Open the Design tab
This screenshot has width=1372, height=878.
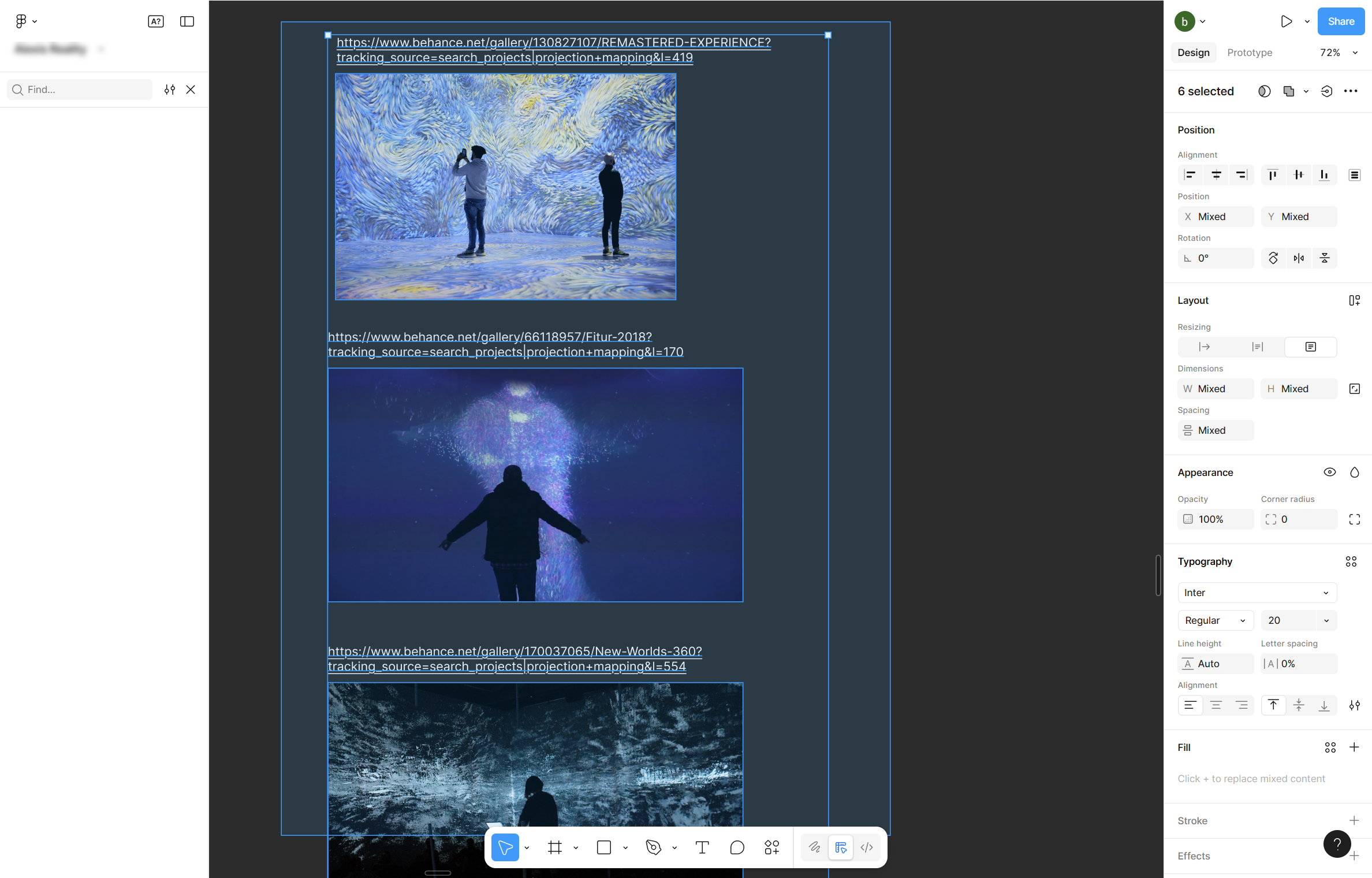click(1193, 53)
